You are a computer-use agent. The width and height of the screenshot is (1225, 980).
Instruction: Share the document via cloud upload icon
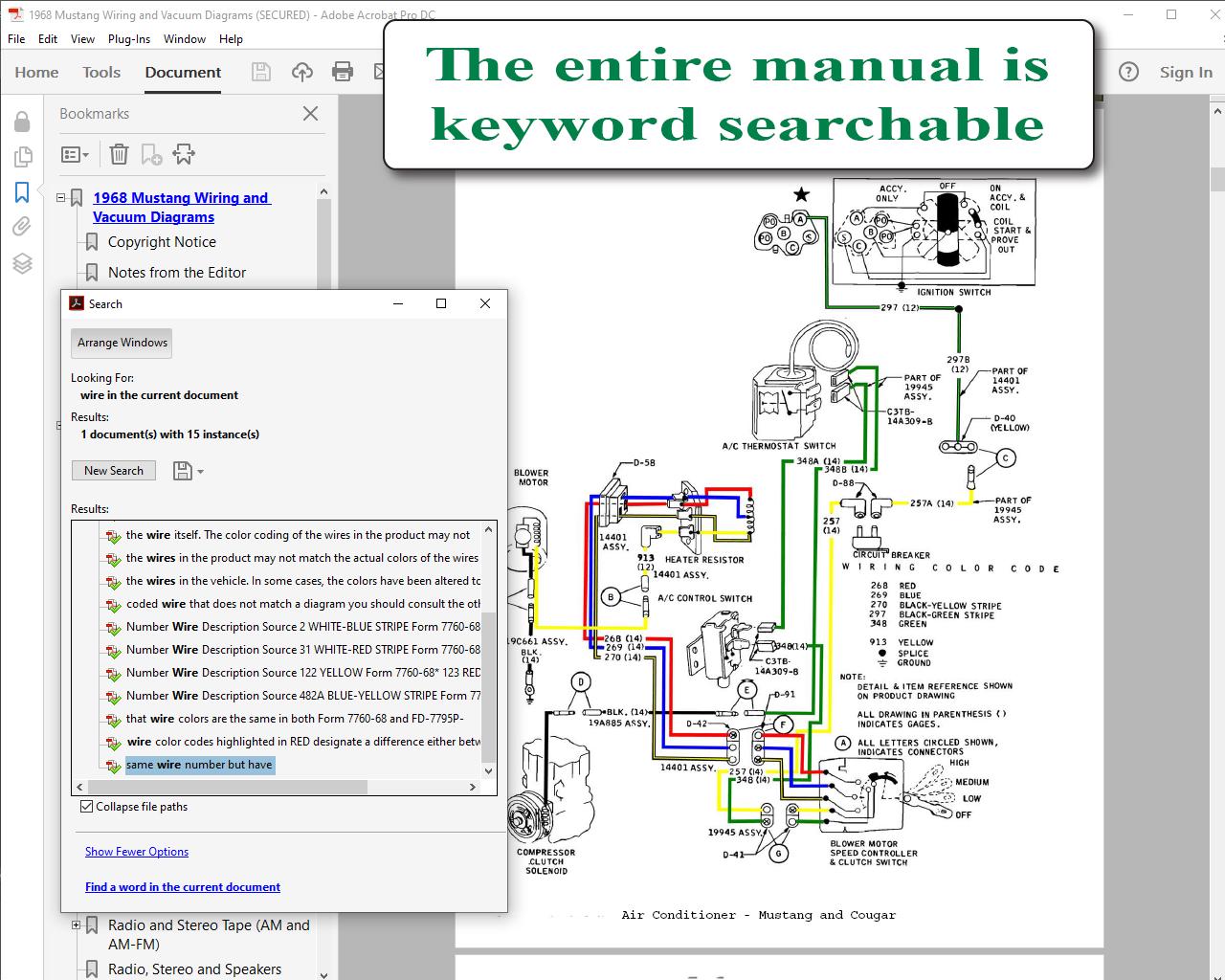pos(301,72)
